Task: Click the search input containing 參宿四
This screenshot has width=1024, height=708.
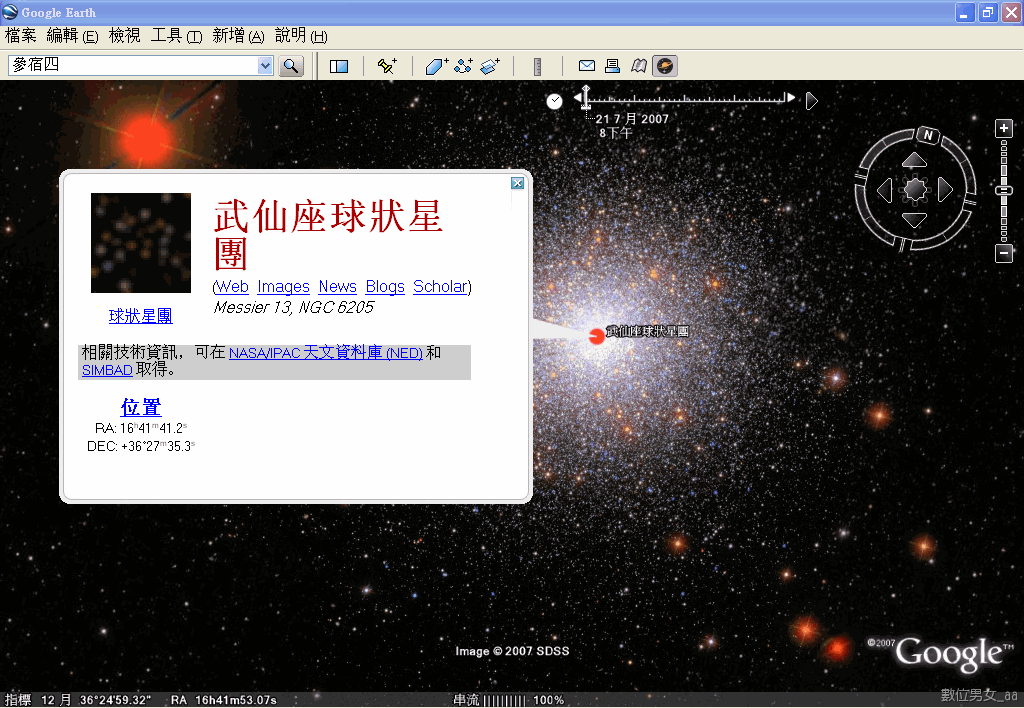Action: click(x=133, y=65)
